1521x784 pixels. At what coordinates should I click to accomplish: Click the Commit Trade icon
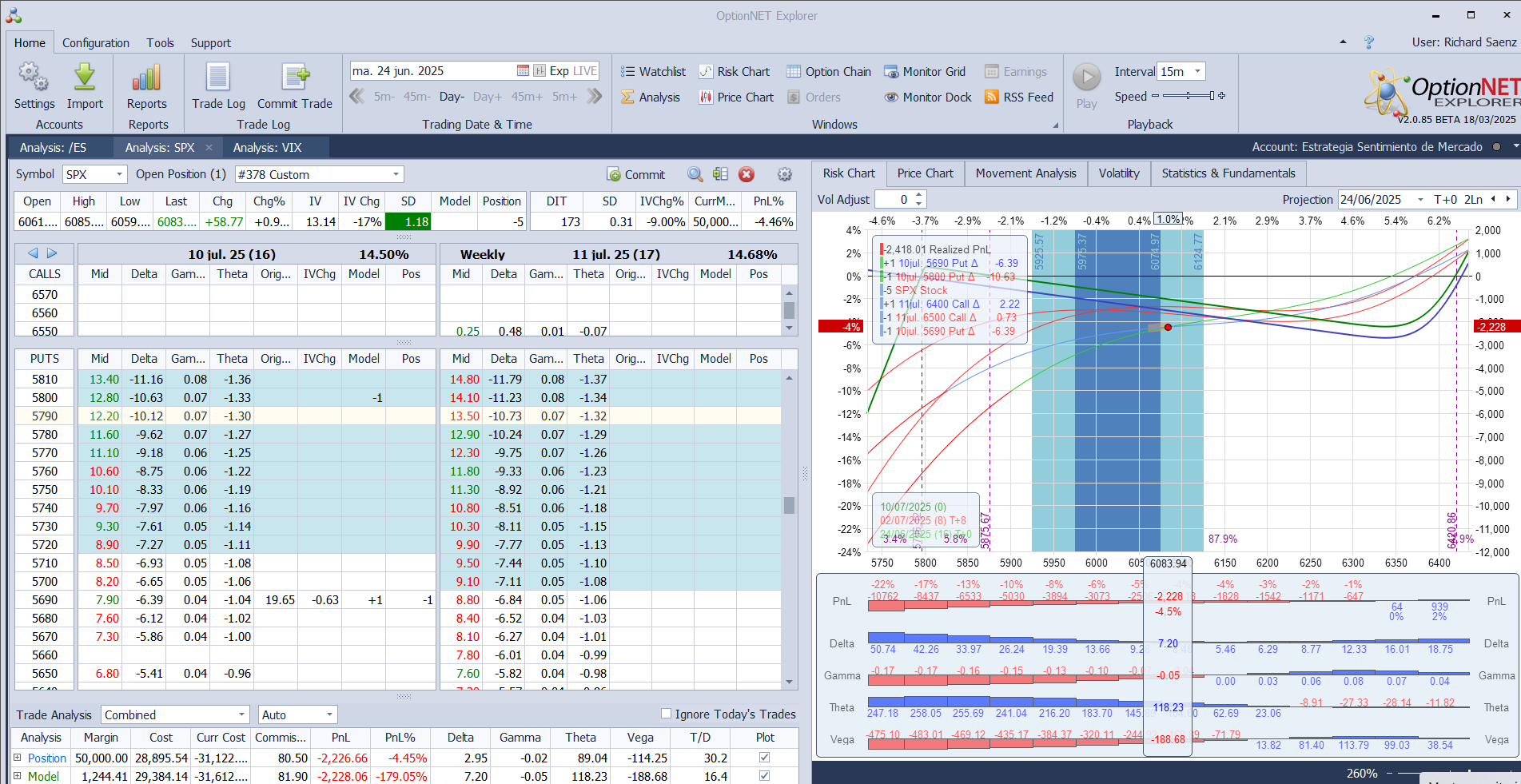(295, 78)
